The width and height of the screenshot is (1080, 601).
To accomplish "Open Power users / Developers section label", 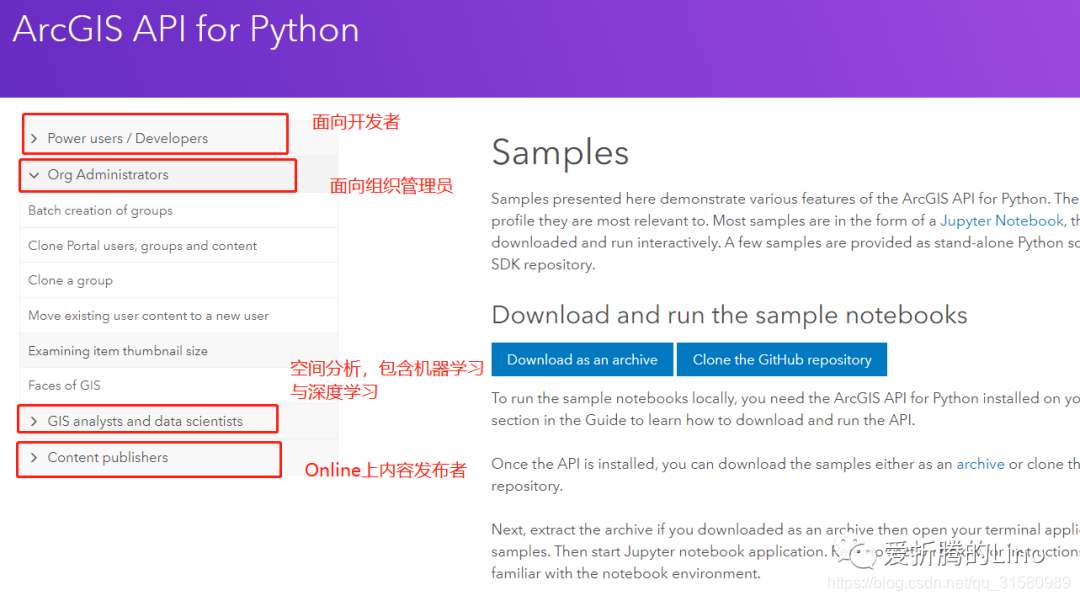I will (127, 138).
